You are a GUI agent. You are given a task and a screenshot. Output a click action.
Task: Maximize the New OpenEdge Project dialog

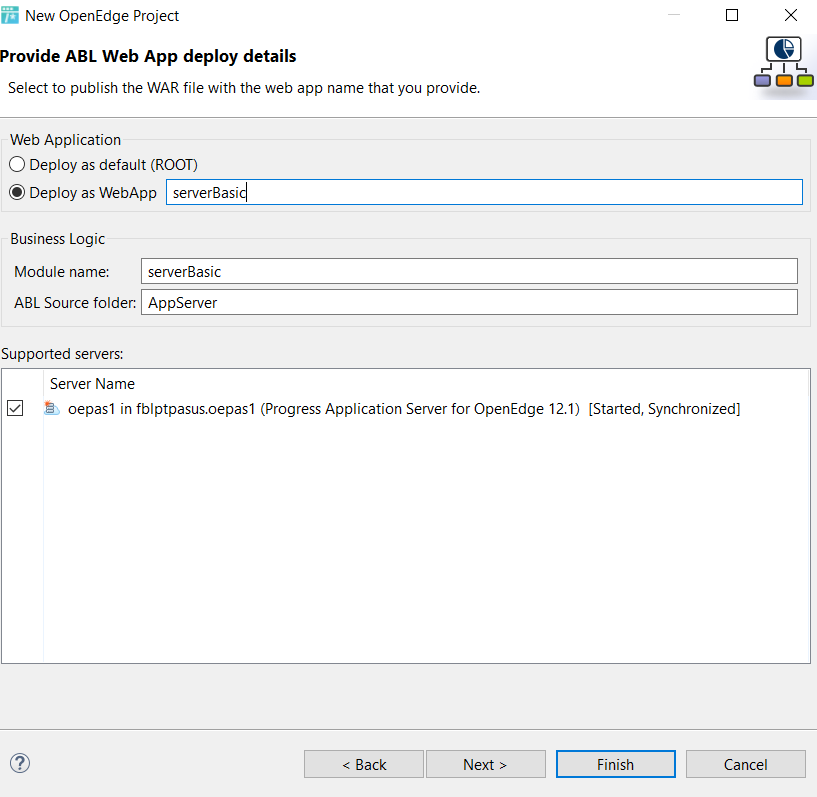732,15
